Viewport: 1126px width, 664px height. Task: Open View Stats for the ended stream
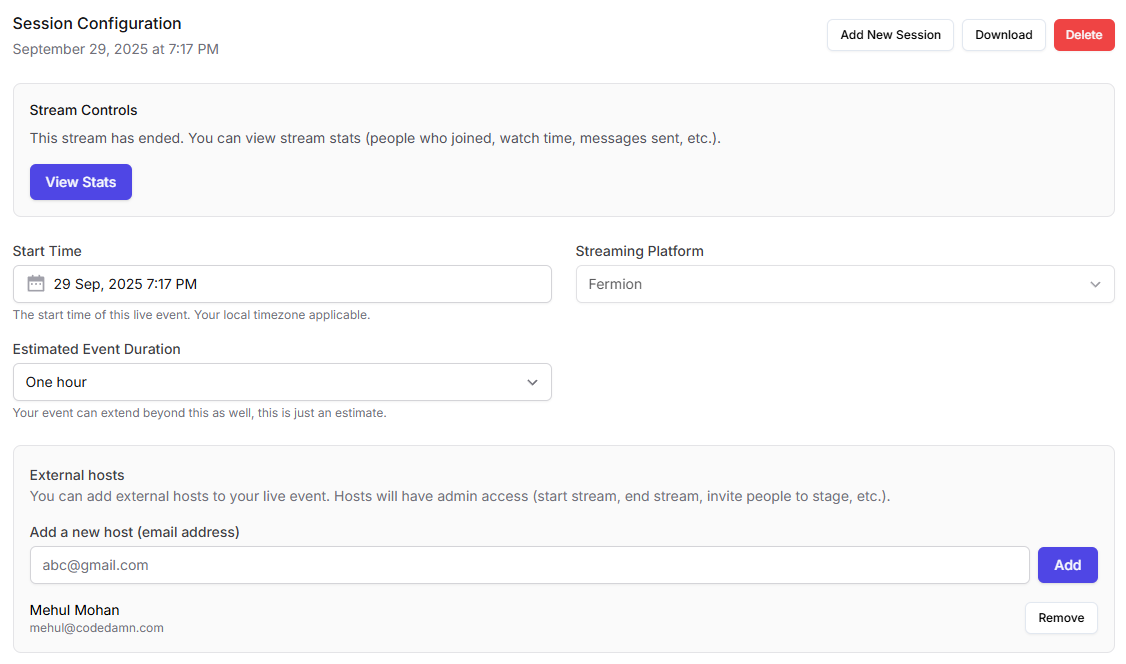point(81,182)
